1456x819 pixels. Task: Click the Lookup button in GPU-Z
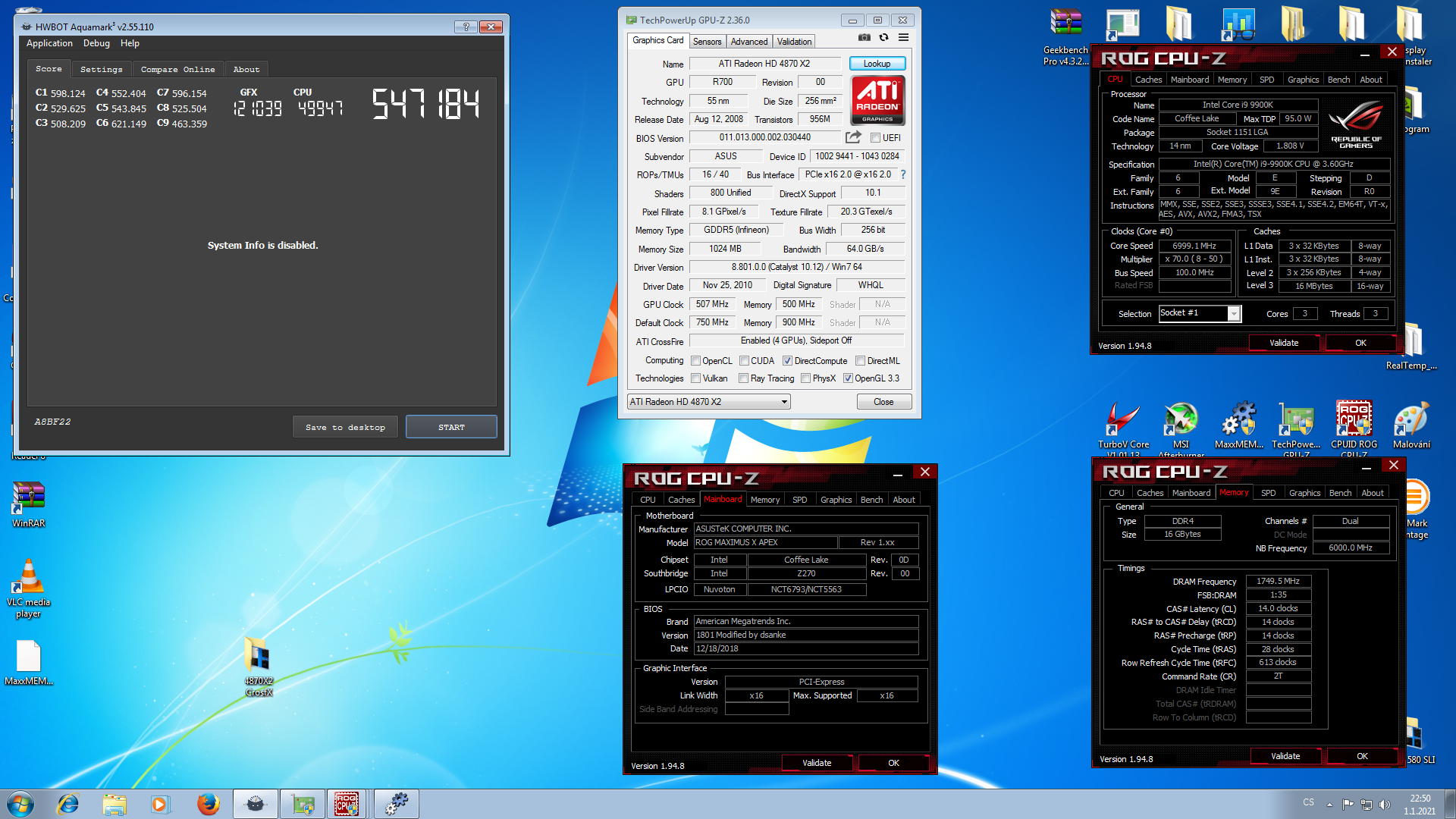pos(877,64)
